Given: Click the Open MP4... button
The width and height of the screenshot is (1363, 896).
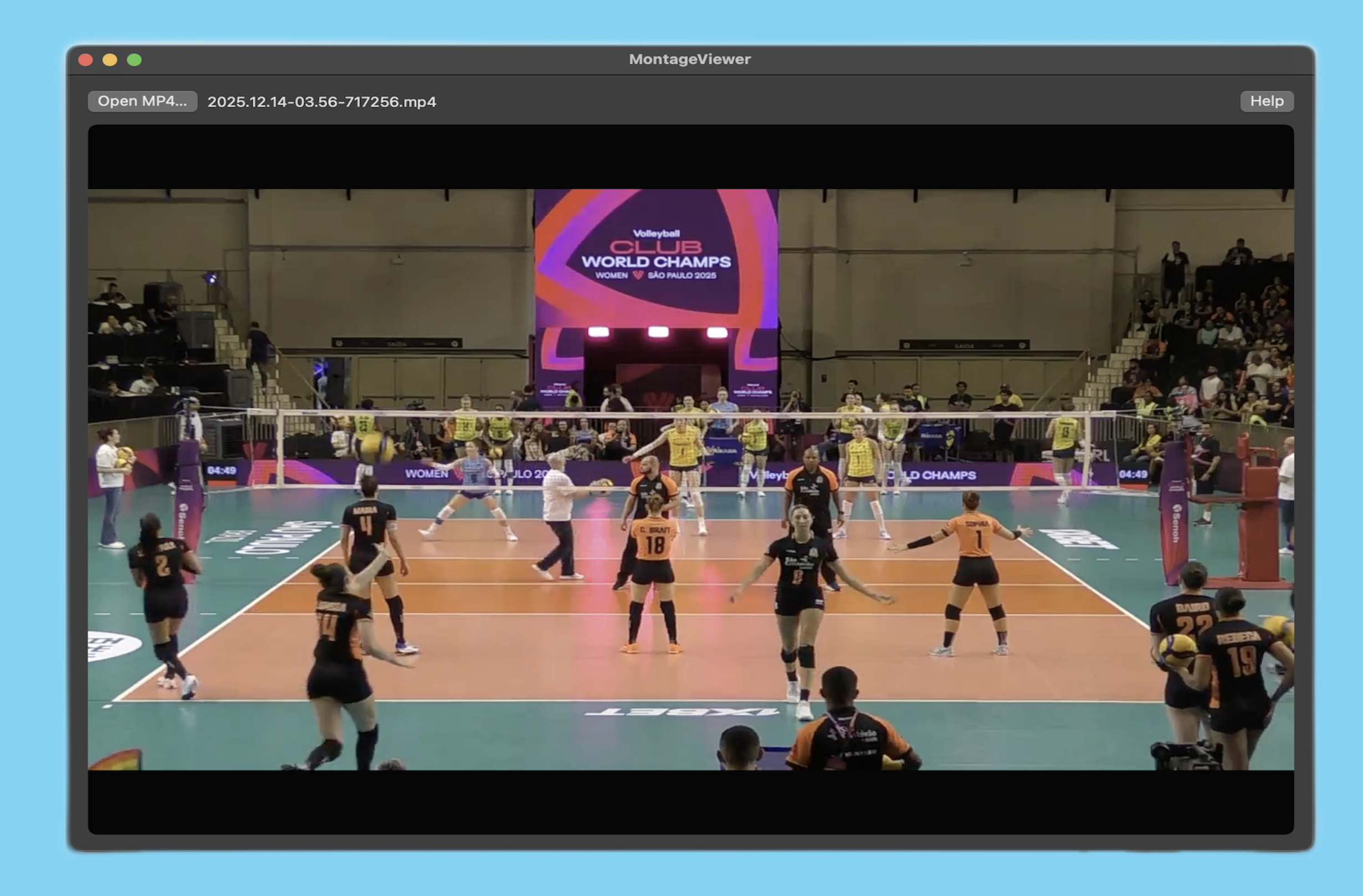Looking at the screenshot, I should pos(141,101).
